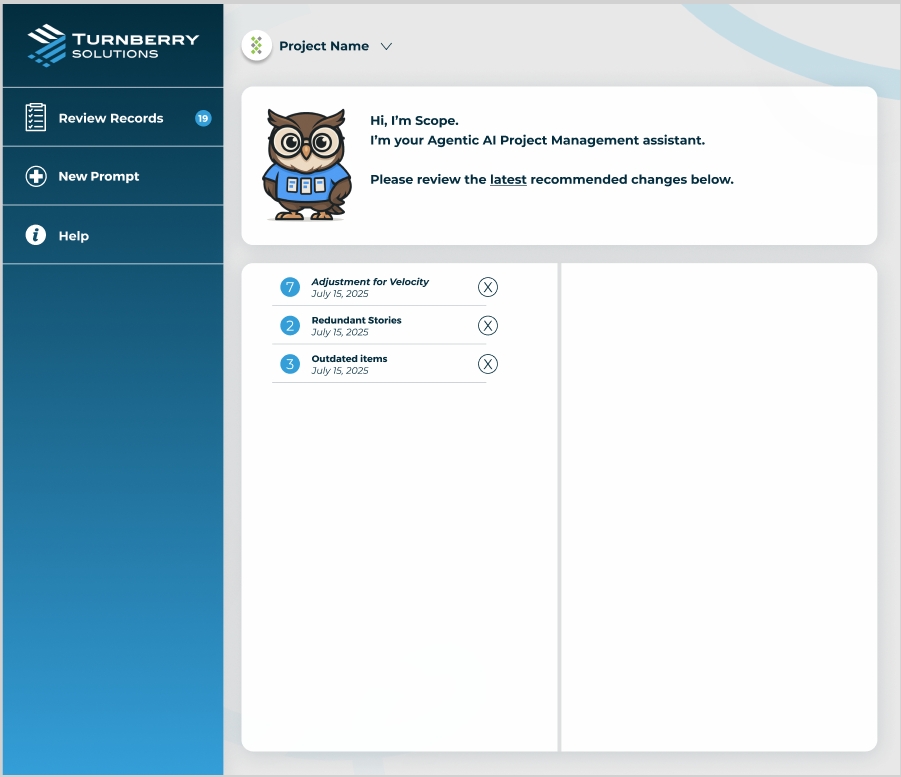Follow the underlined latest link

[x=508, y=180]
